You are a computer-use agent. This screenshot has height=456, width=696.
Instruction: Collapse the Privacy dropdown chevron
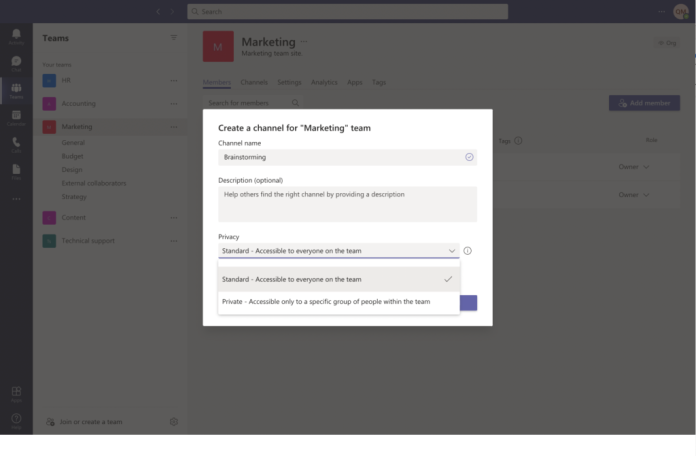coord(451,251)
